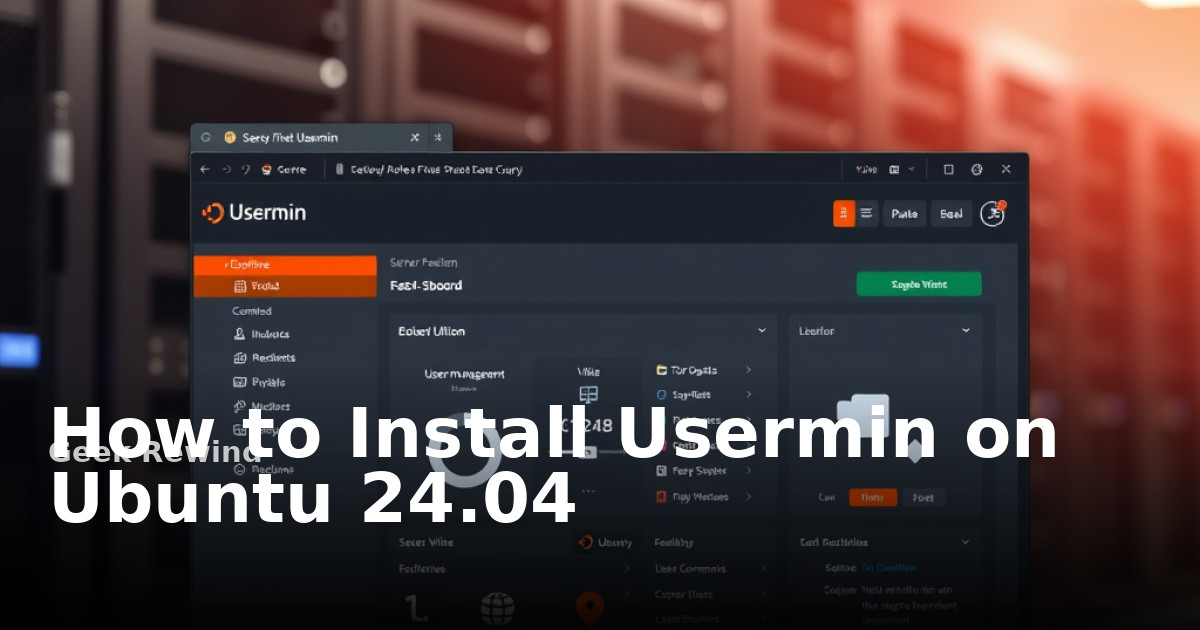Collapse the "Leefor" panel chevron
The width and height of the screenshot is (1200, 630).
pos(966,330)
